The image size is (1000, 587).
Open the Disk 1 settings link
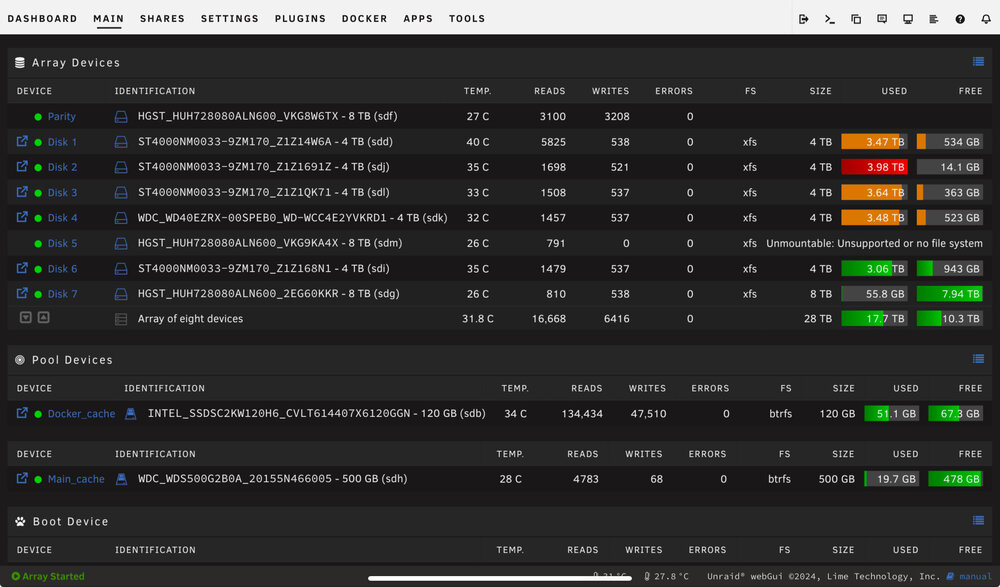point(62,142)
